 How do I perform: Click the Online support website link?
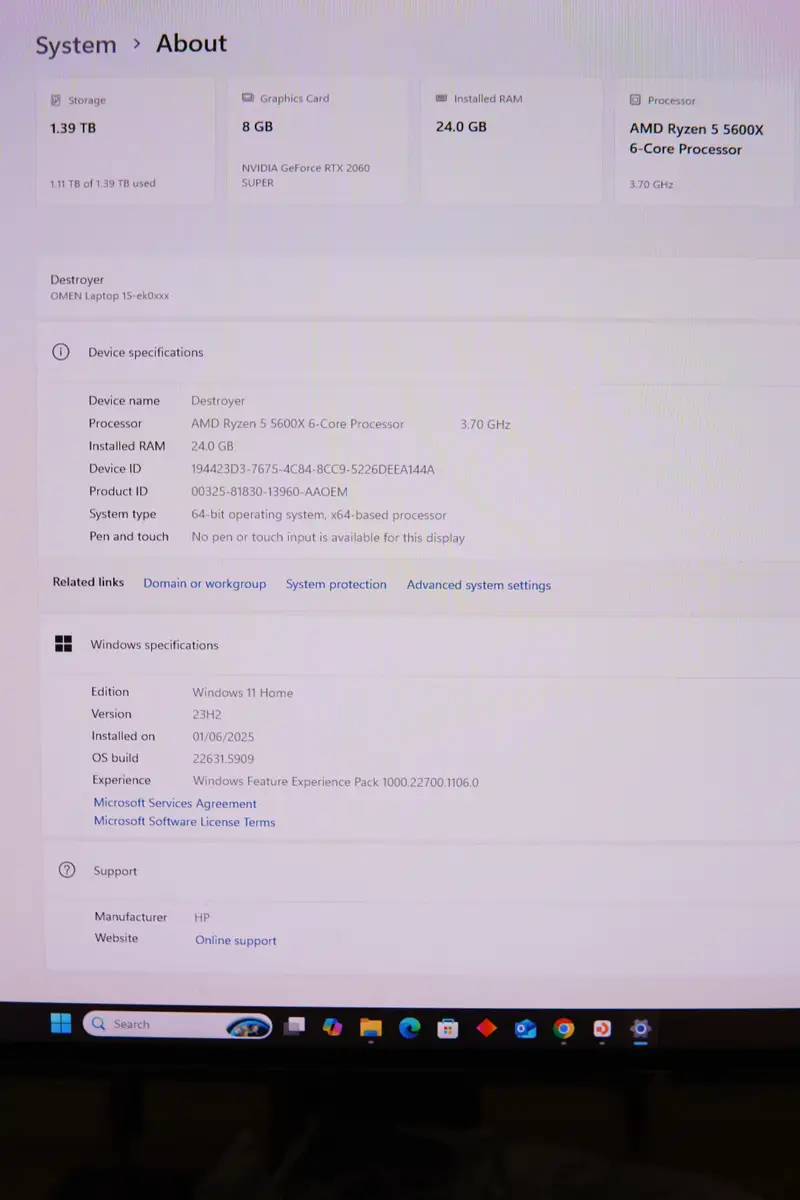[x=236, y=940]
